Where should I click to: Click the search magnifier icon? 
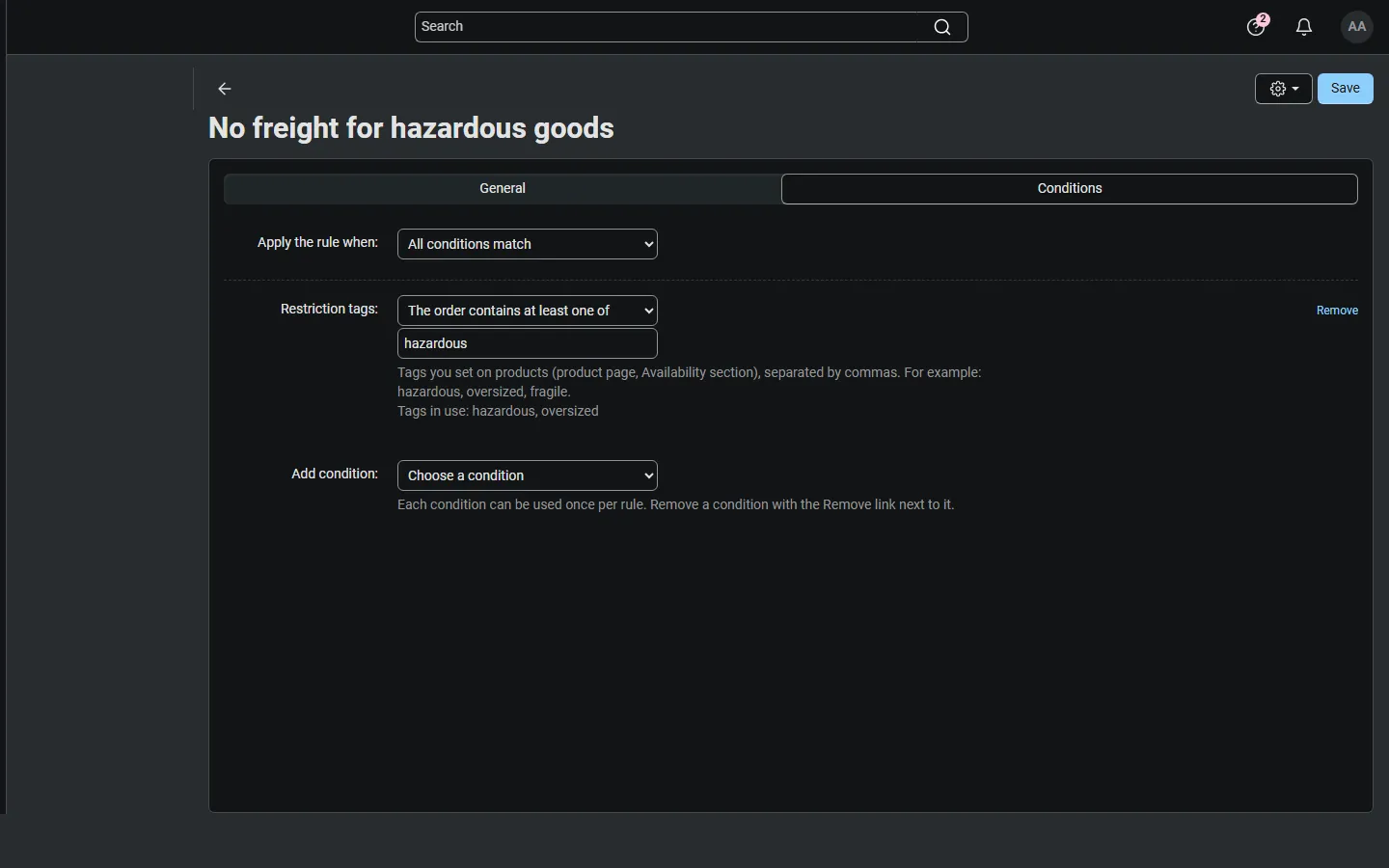click(x=942, y=28)
